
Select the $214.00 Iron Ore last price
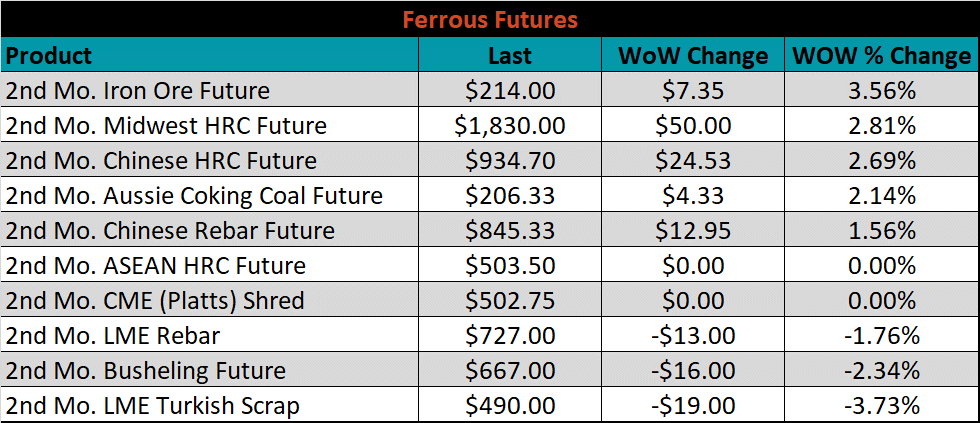510,89
